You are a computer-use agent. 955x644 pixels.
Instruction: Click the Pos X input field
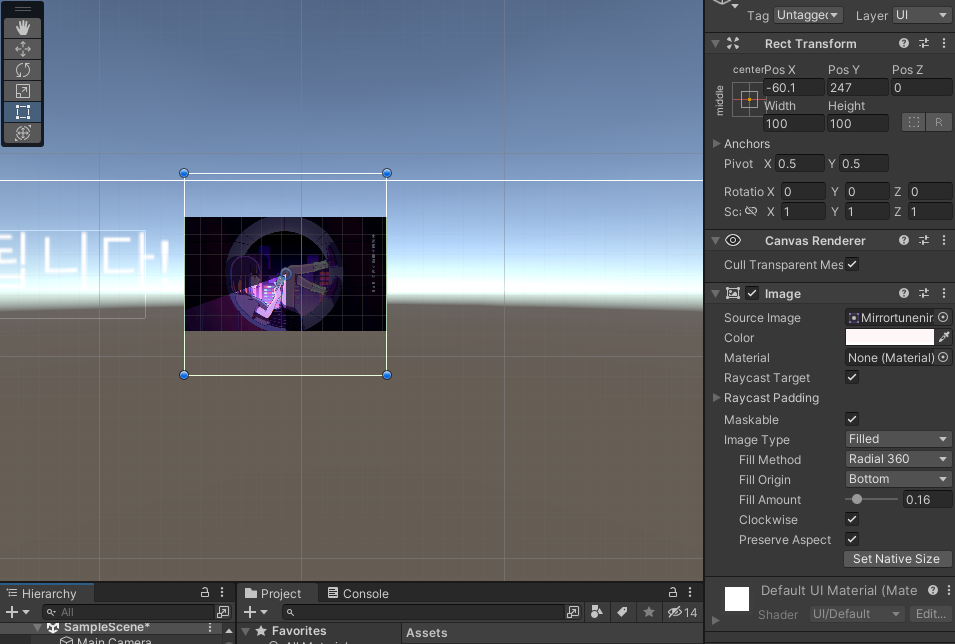point(794,87)
